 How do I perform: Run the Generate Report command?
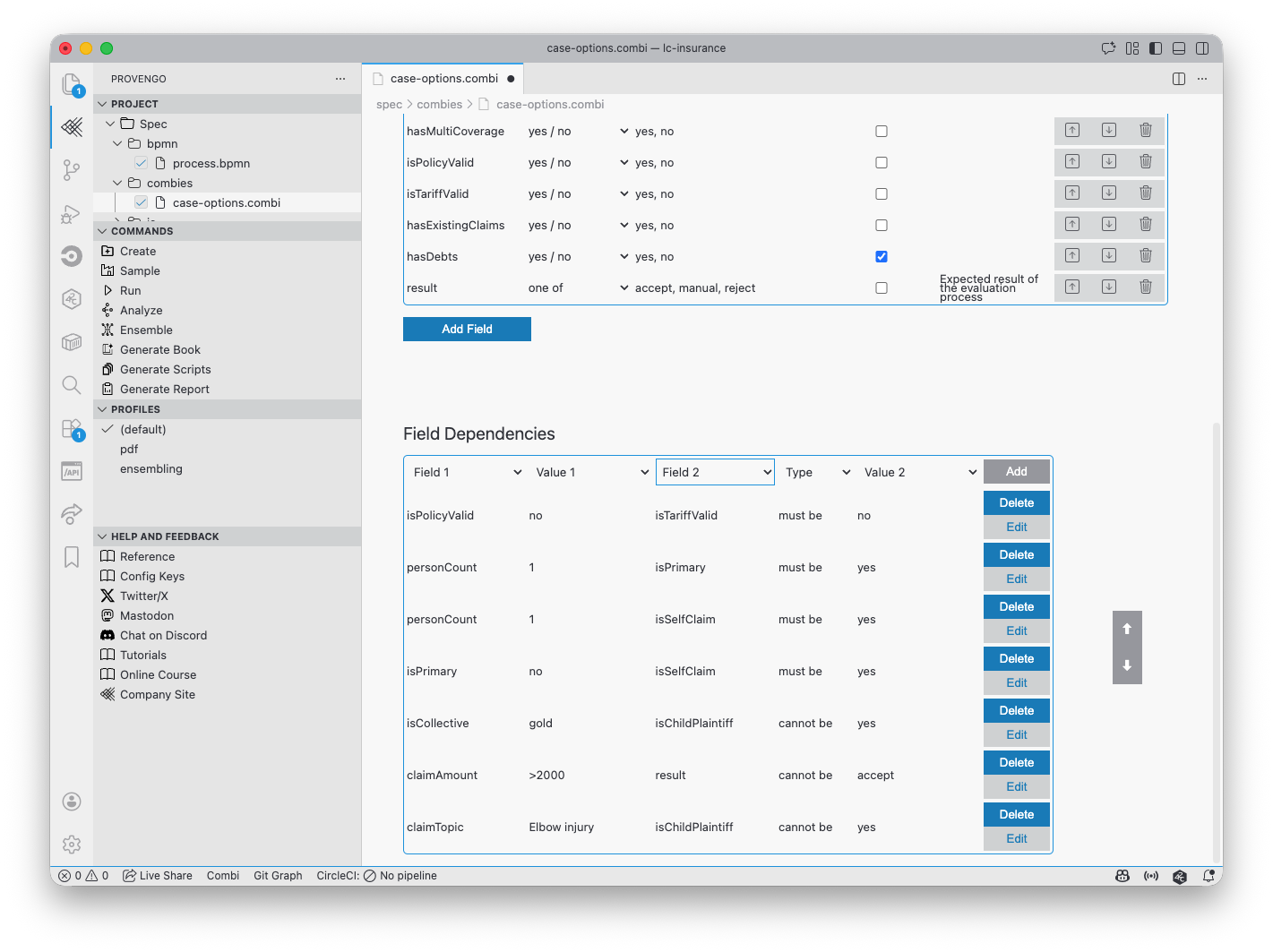(x=164, y=390)
